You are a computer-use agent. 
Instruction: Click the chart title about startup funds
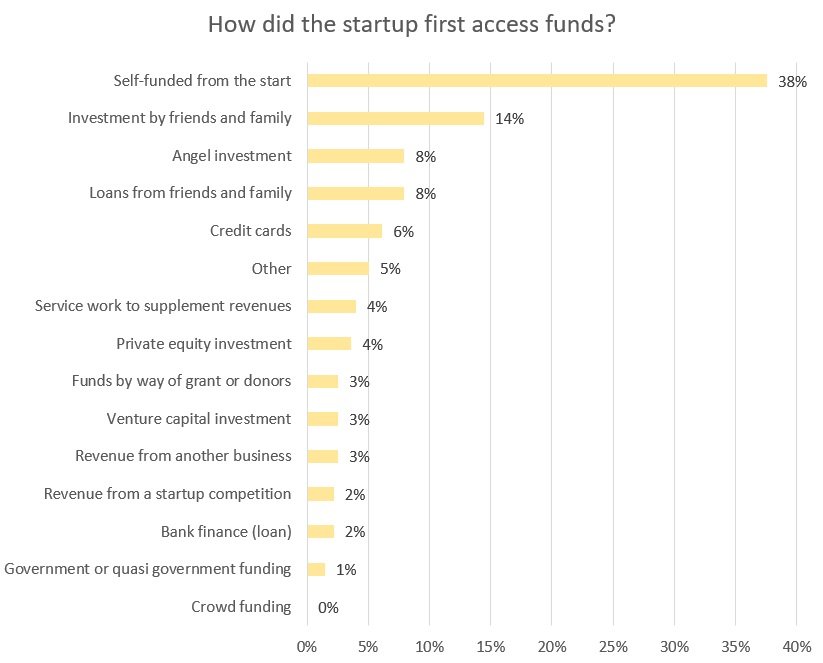[x=412, y=25]
